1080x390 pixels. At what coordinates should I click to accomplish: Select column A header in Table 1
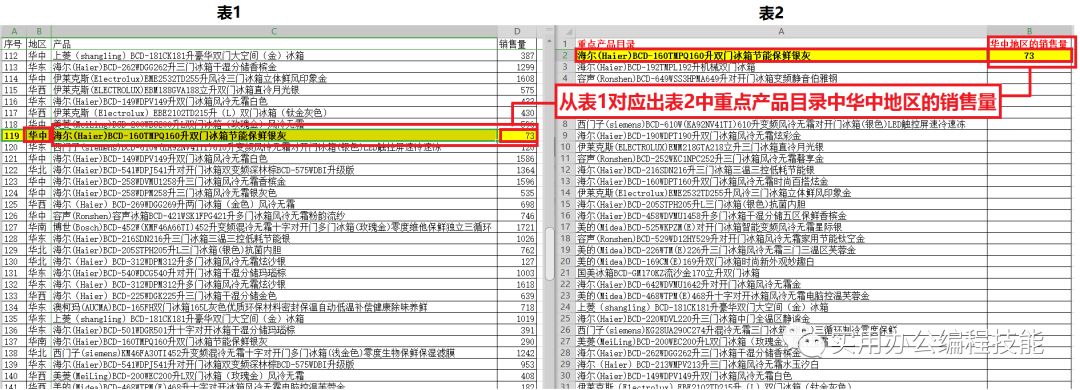(14, 32)
